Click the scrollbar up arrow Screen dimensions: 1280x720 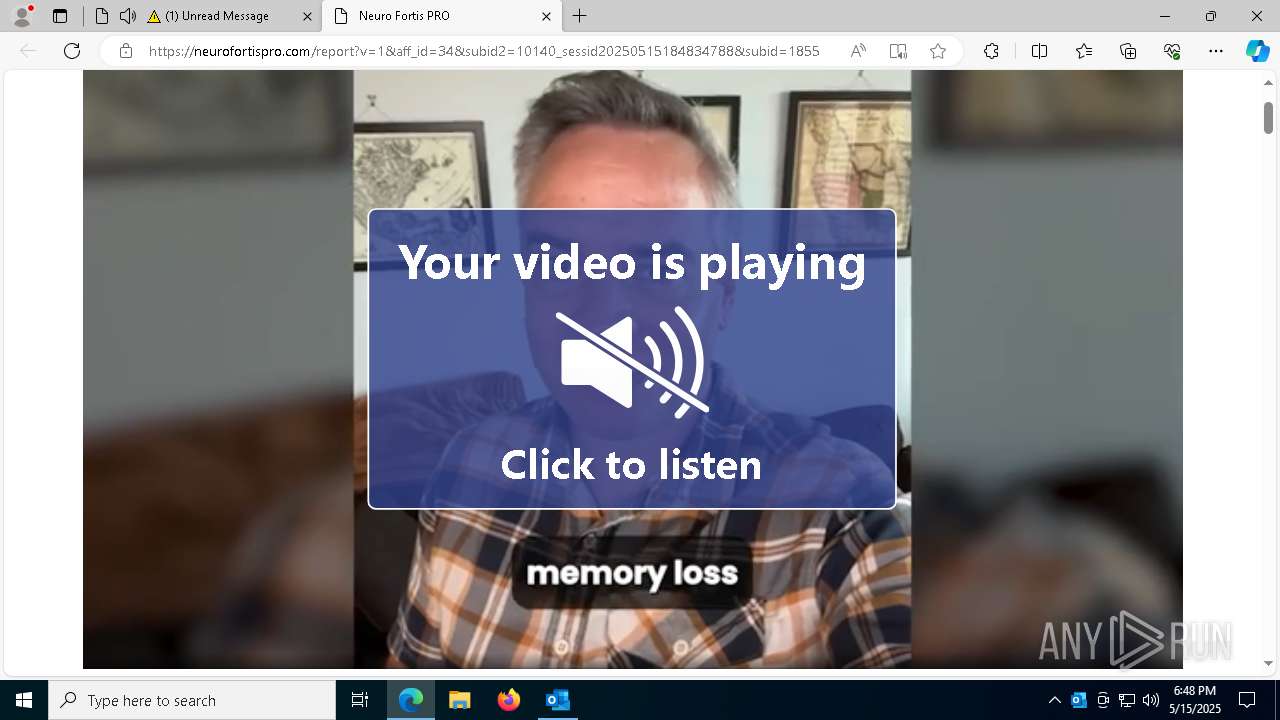point(1268,82)
